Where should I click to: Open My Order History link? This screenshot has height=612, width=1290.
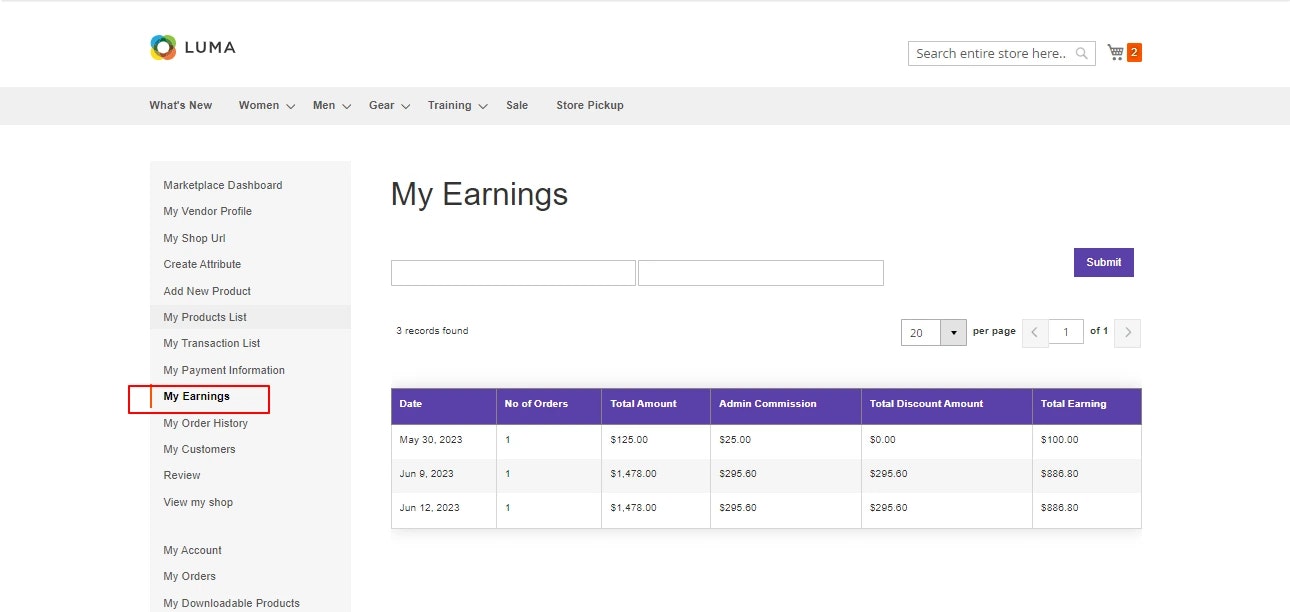[206, 423]
